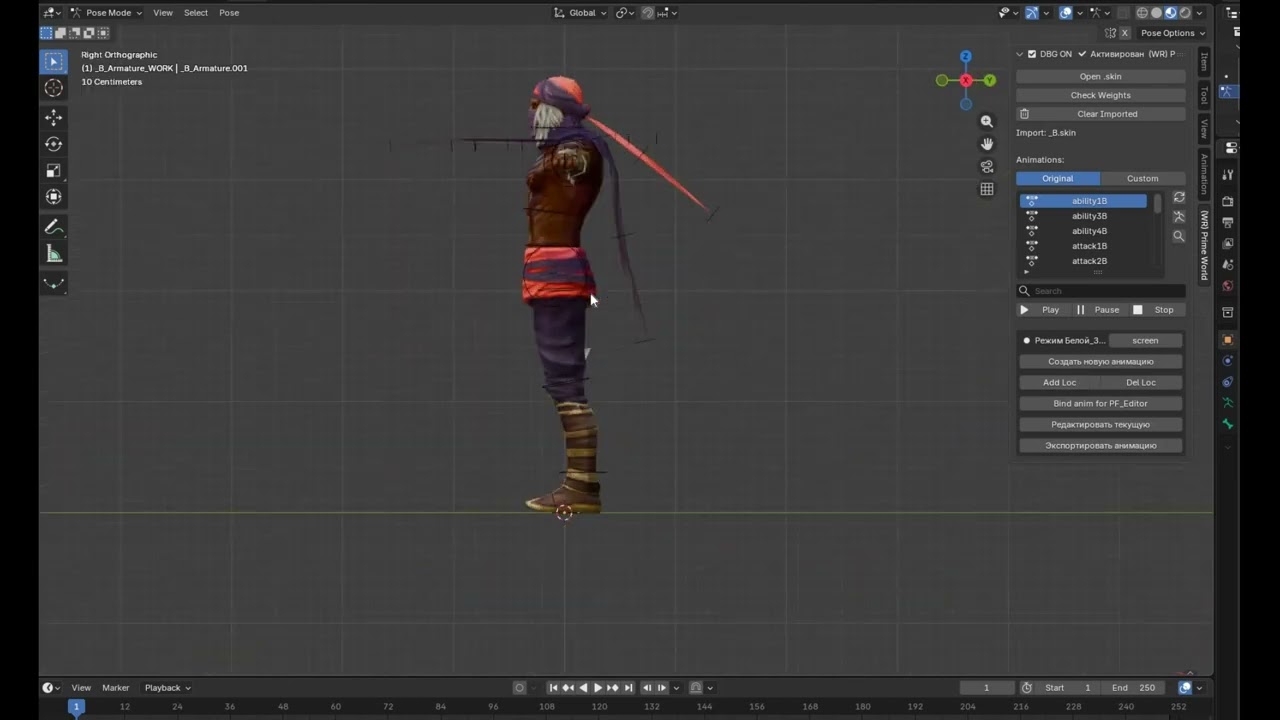
Task: Select rendered viewport shading
Action: click(x=1185, y=13)
